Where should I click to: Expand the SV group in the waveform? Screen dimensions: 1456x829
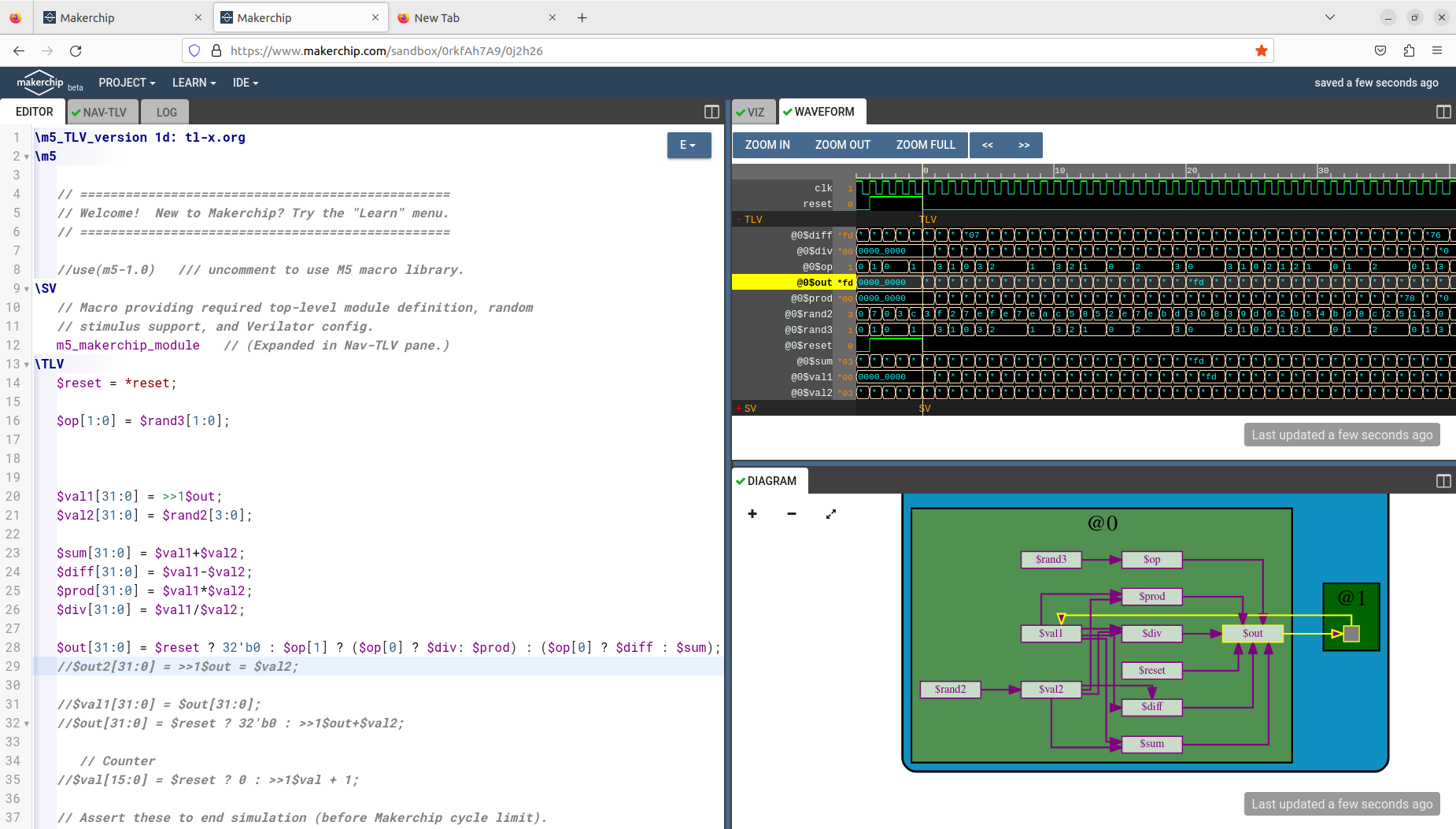pos(740,408)
